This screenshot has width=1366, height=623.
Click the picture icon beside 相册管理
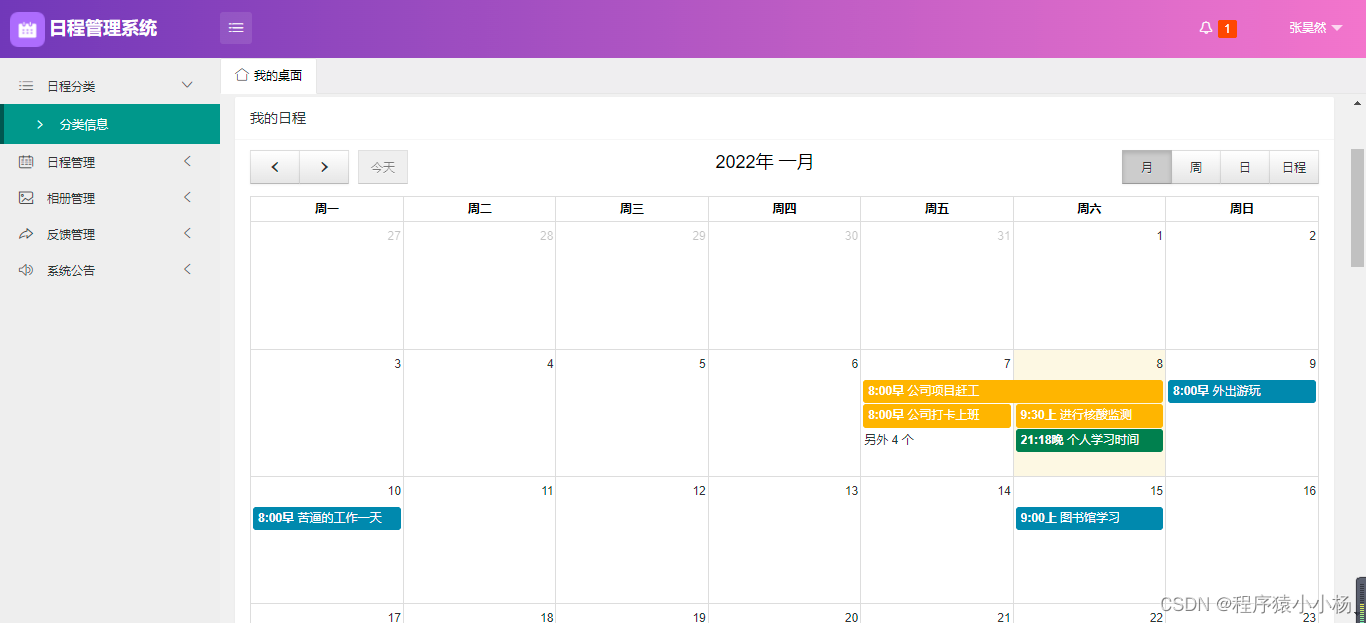26,198
